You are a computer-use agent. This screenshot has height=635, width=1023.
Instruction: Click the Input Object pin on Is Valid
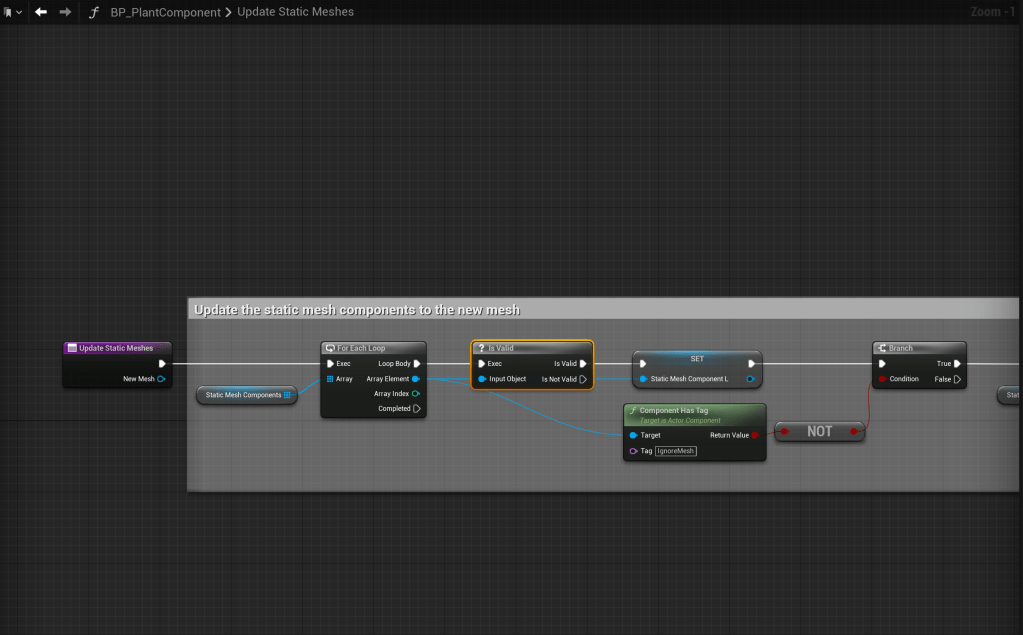tap(482, 379)
